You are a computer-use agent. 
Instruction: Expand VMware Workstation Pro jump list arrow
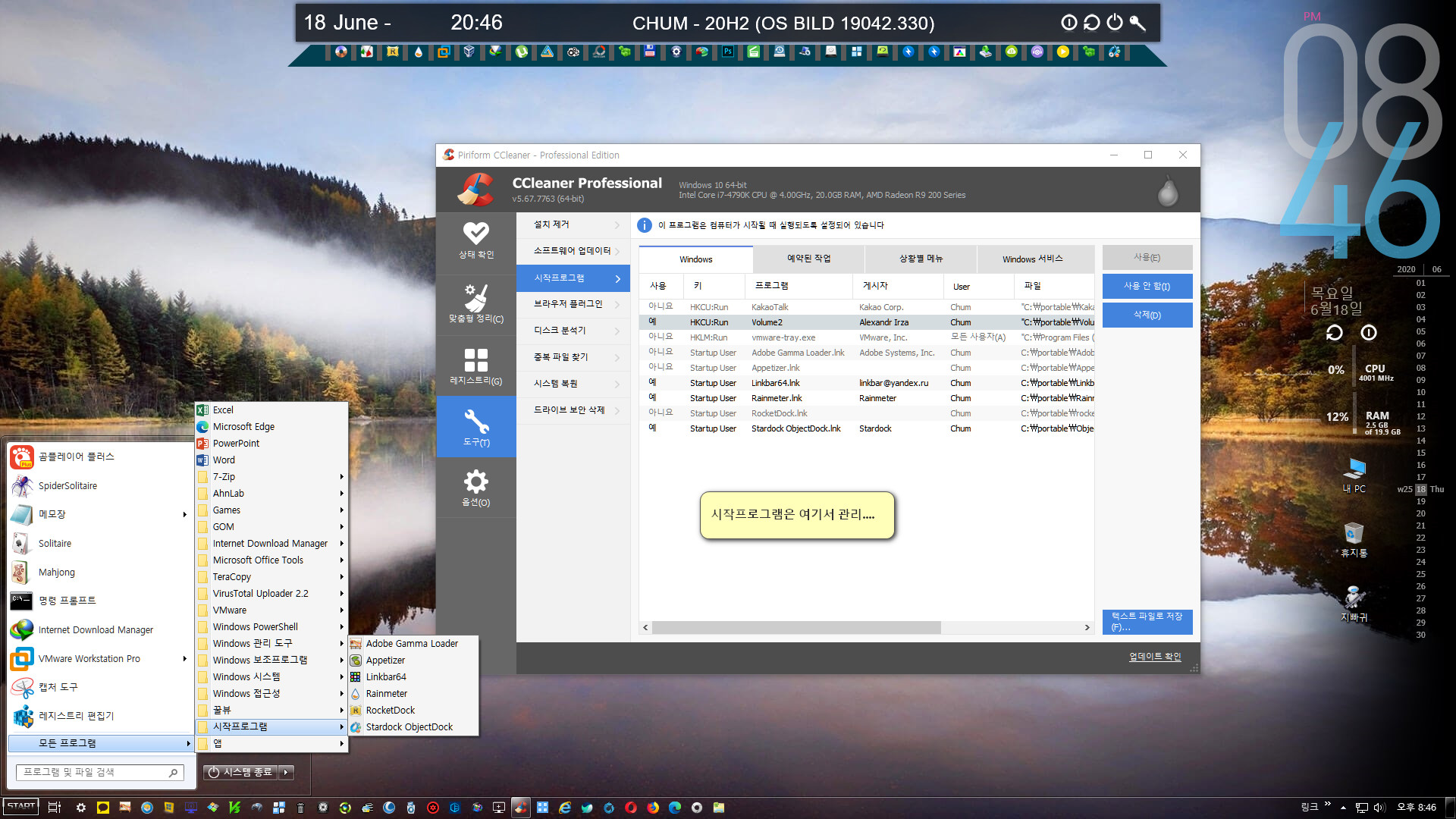coord(185,658)
